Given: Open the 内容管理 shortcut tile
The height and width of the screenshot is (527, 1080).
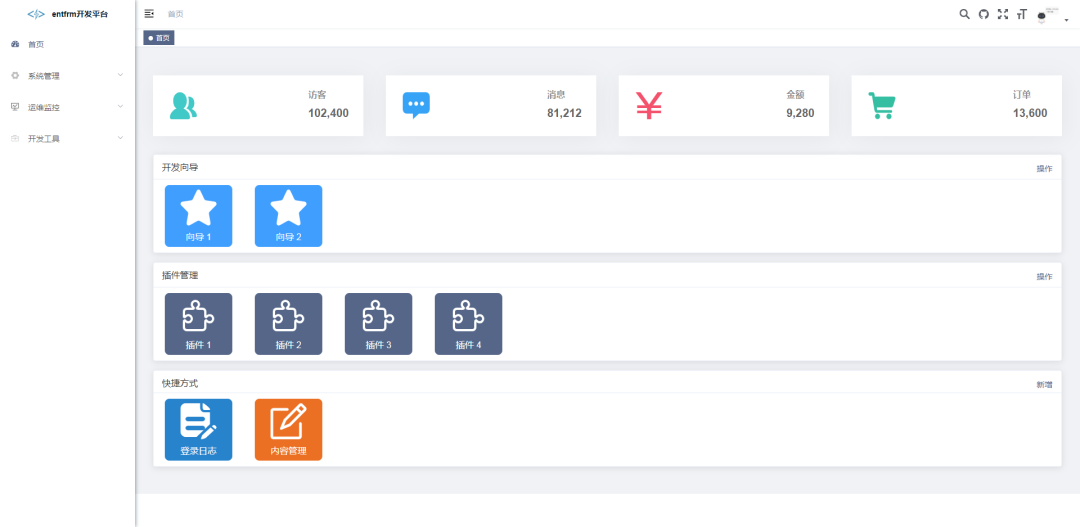Looking at the screenshot, I should pyautogui.click(x=289, y=429).
